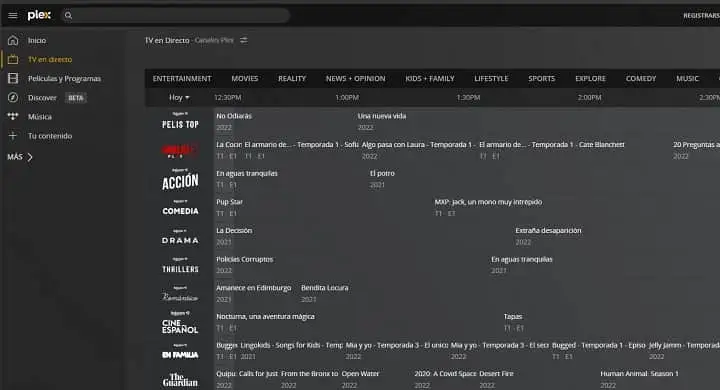The image size is (720, 390).
Task: Open the Discover compass icon
Action: coord(13,97)
